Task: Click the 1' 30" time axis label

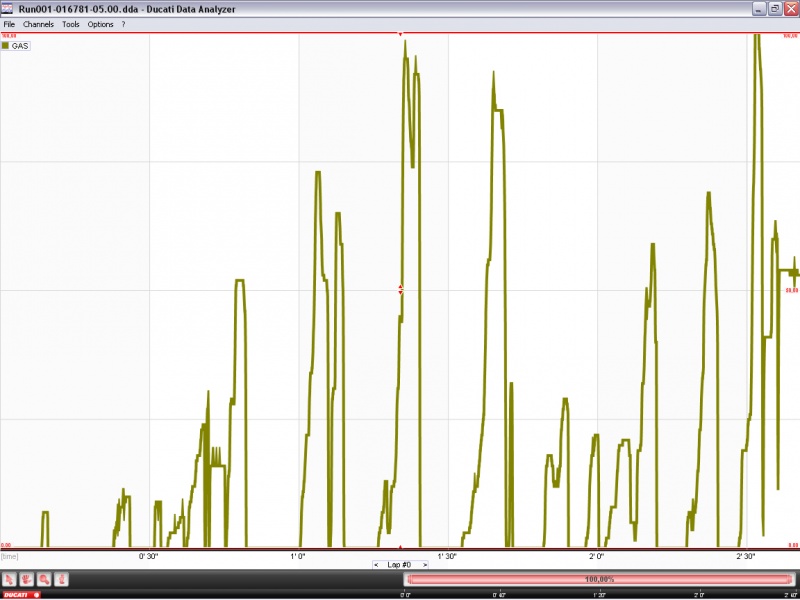Action: click(x=447, y=556)
